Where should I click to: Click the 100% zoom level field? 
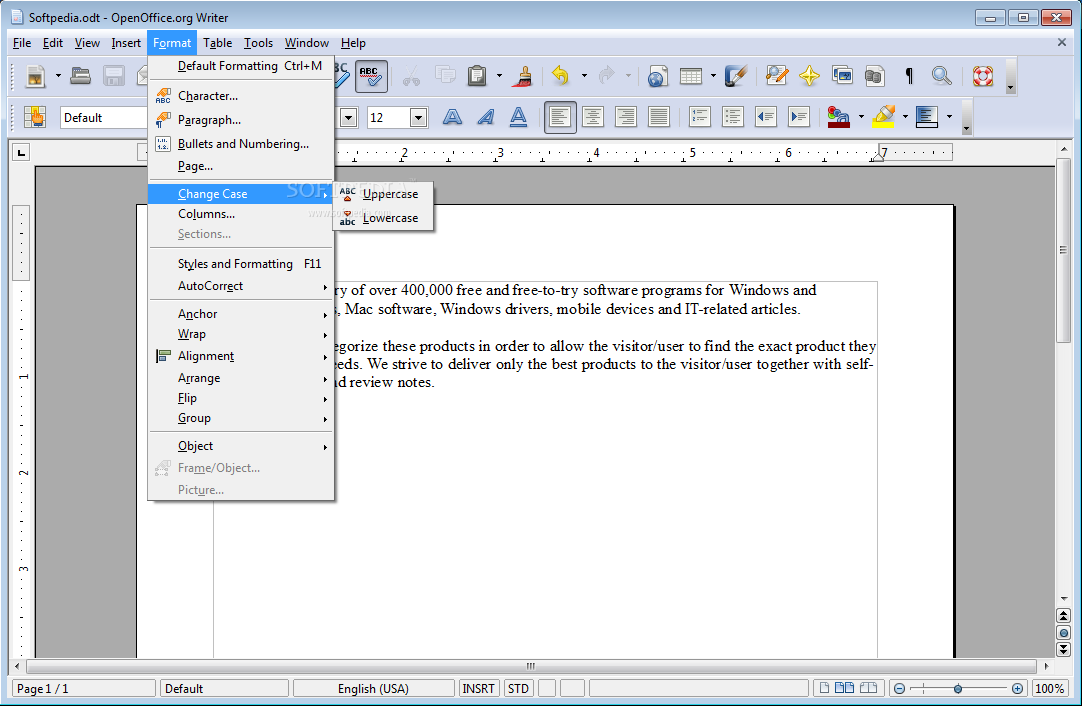pos(1050,689)
